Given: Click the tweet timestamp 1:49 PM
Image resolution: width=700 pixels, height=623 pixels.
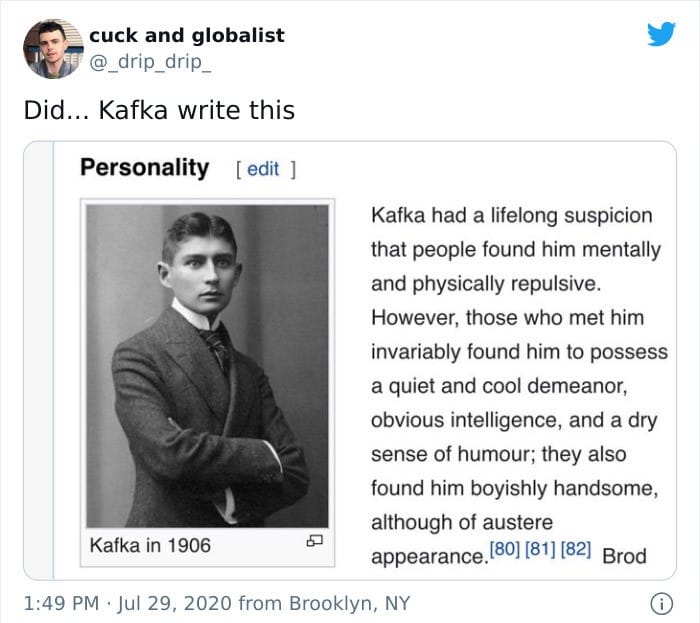Looking at the screenshot, I should pyautogui.click(x=61, y=603).
